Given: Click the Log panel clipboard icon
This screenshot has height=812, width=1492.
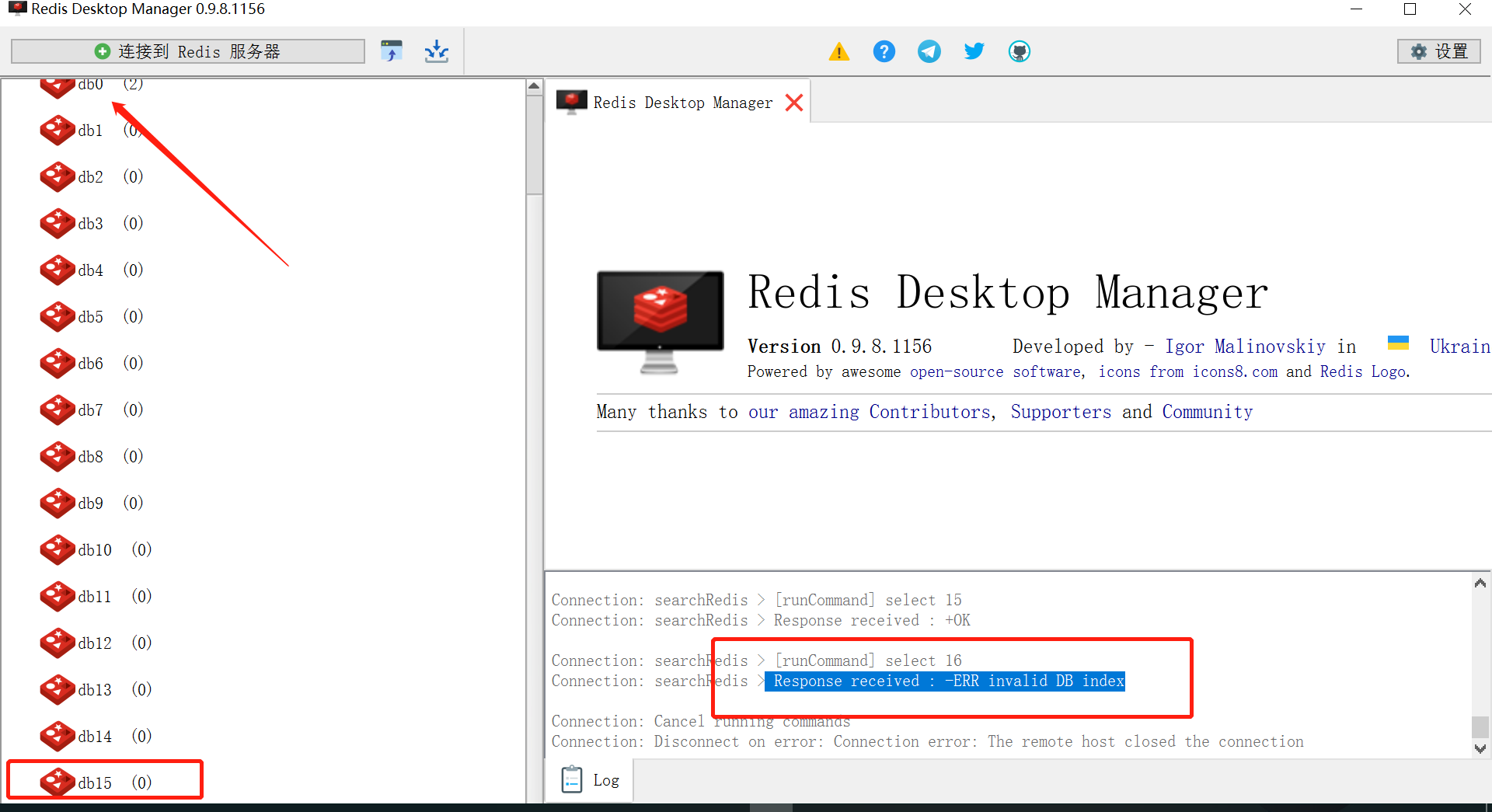Looking at the screenshot, I should click(572, 779).
